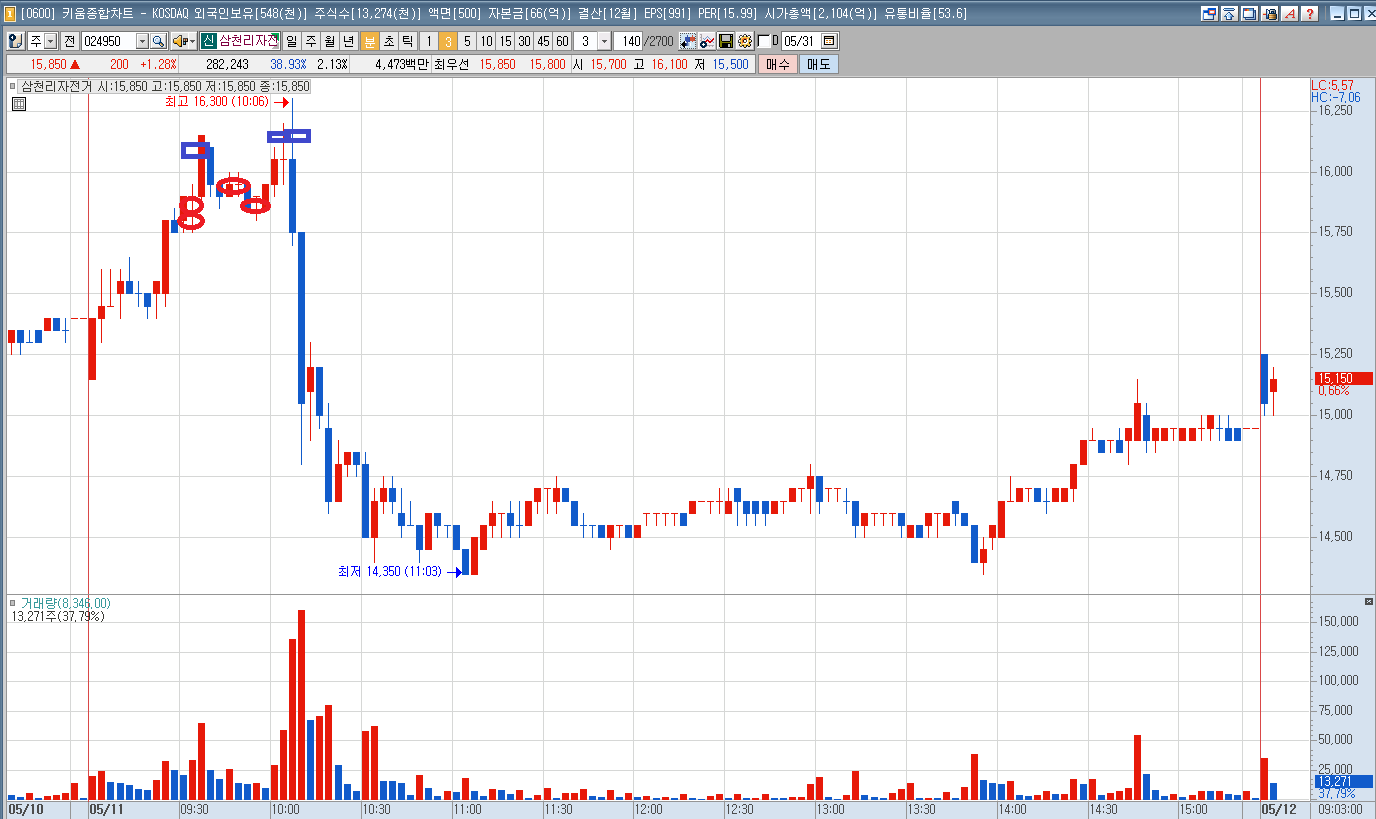Click the 05/12 date marker on time axis
Screen dimensions: 1376x819
(x=1278, y=808)
